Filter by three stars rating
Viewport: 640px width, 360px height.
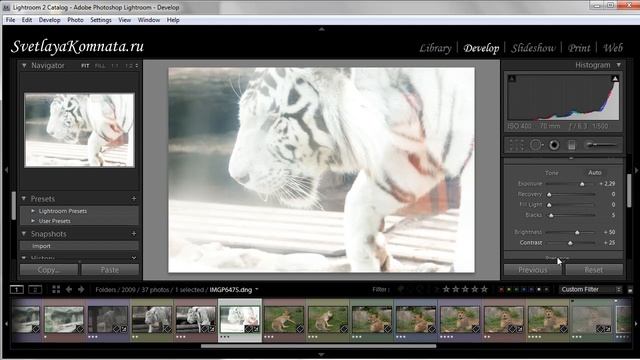coord(465,289)
